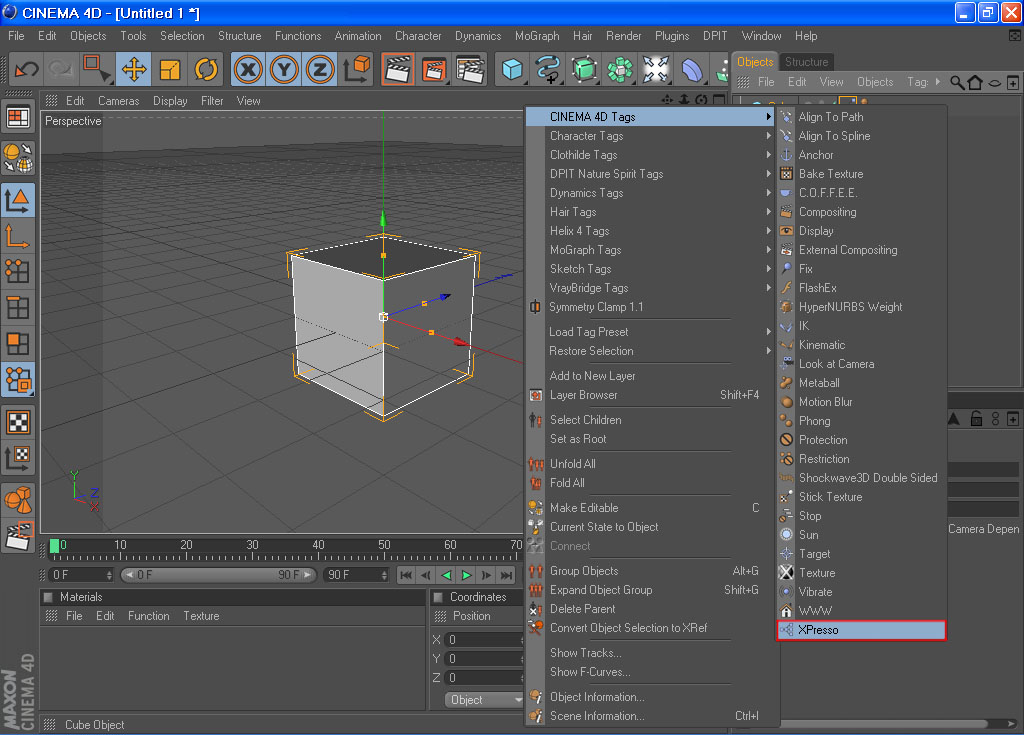Switch to Edges editing mode
1024x735 pixels.
tap(18, 308)
